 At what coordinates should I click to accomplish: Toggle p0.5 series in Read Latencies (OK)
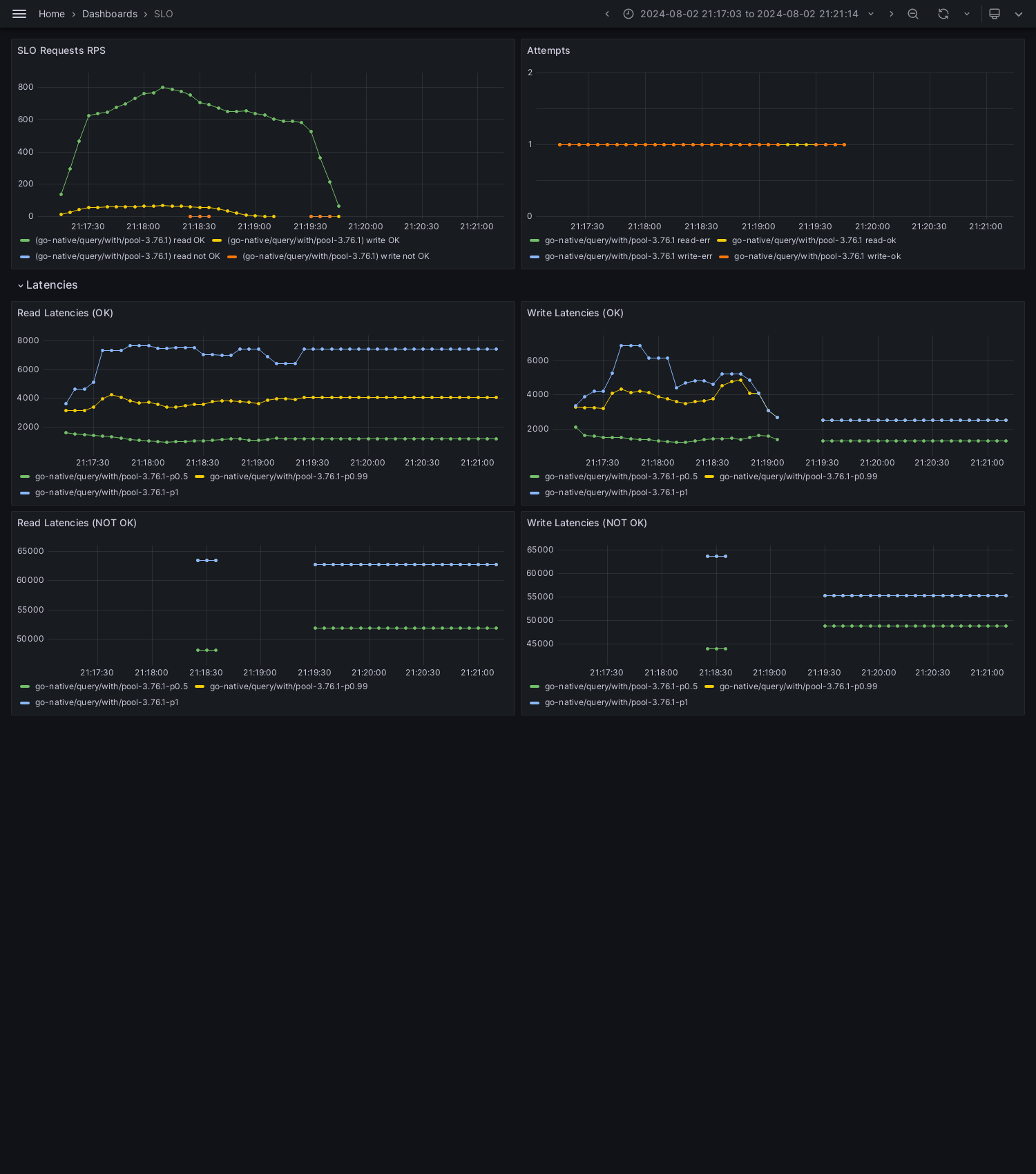coord(111,477)
